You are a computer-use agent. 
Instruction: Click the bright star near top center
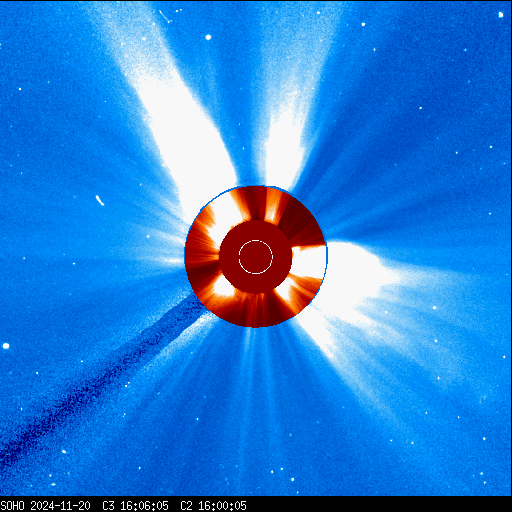208,37
